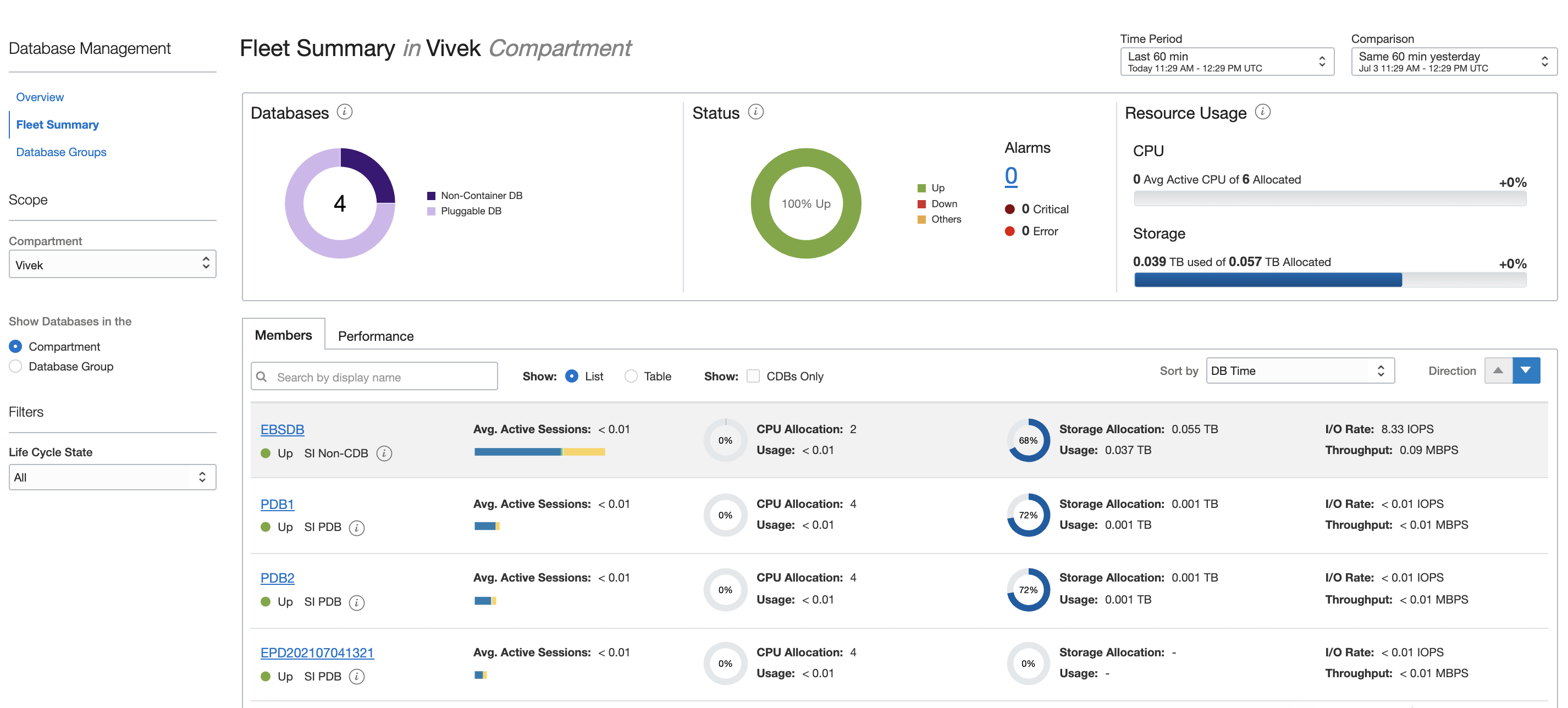Click info icon beside PDB1 SI PDB
This screenshot has width=1568, height=708.
pyautogui.click(x=357, y=528)
